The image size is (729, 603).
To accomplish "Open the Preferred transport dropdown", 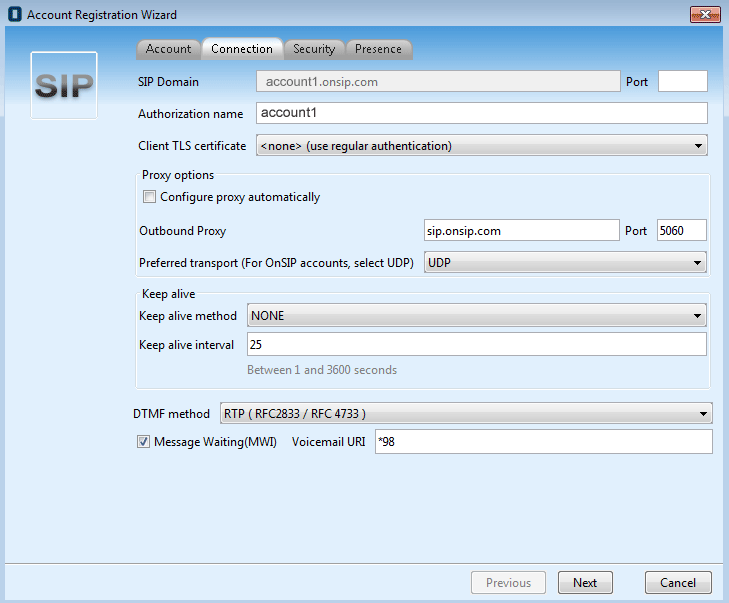I will [x=565, y=263].
